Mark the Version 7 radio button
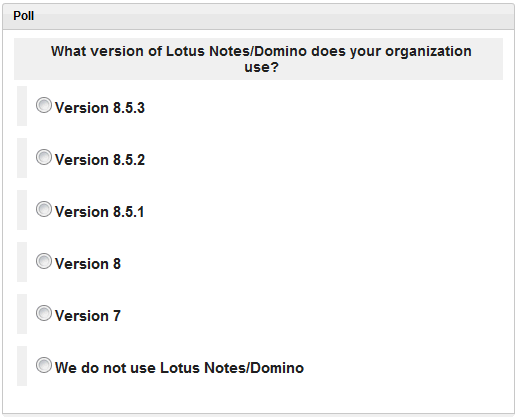Image resolution: width=520 pixels, height=420 pixels. [x=44, y=313]
